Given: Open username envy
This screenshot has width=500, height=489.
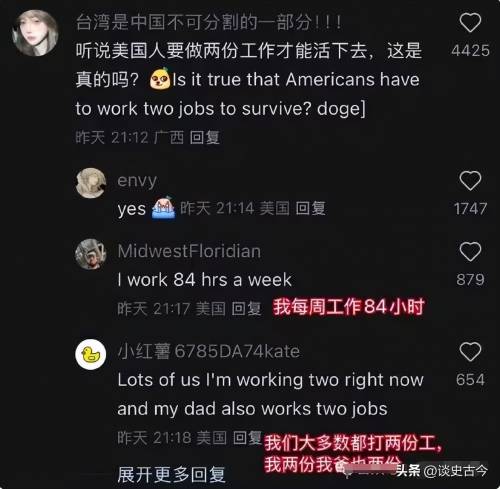Looking at the screenshot, I should (137, 181).
